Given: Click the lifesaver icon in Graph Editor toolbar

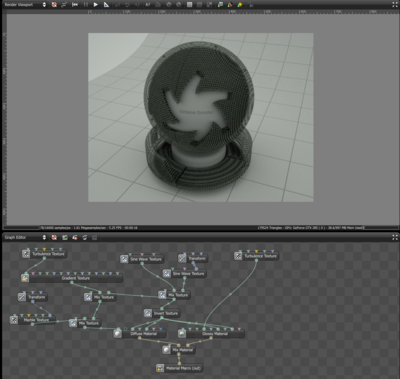Looking at the screenshot, I should pos(54,237).
